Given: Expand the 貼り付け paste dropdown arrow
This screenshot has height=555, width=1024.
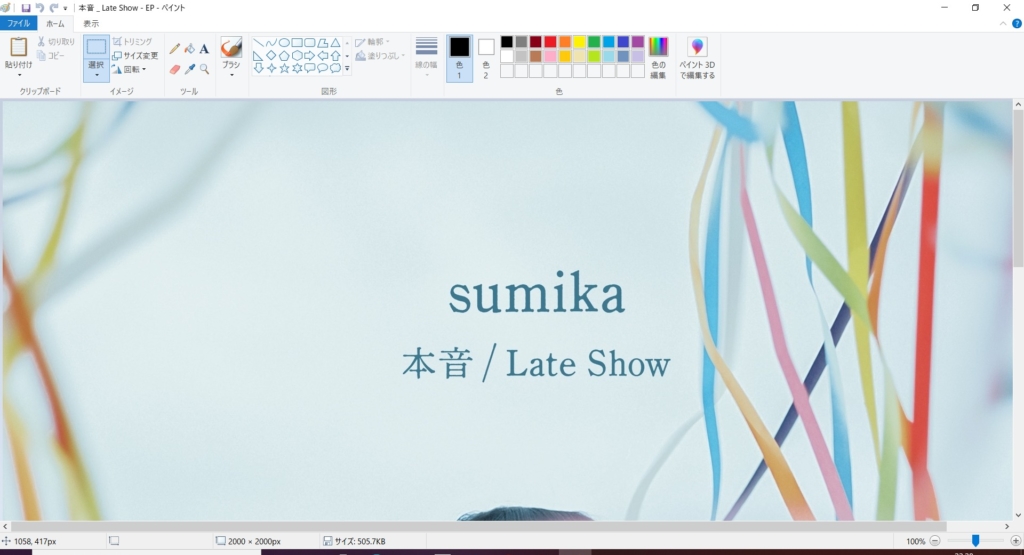Looking at the screenshot, I should [18, 75].
